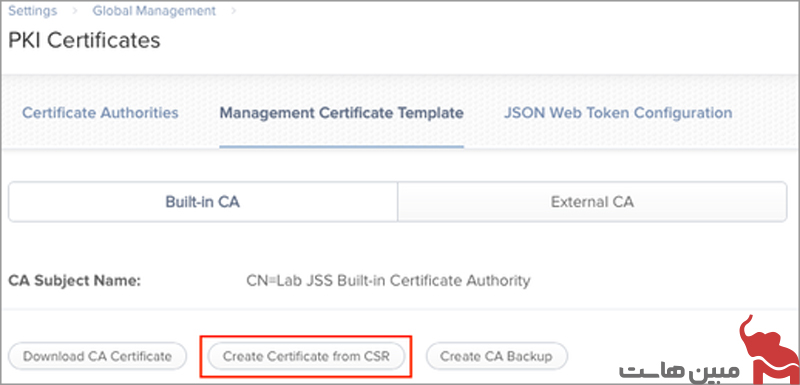
Task: Open the Settings breadcrumb link
Action: click(33, 11)
